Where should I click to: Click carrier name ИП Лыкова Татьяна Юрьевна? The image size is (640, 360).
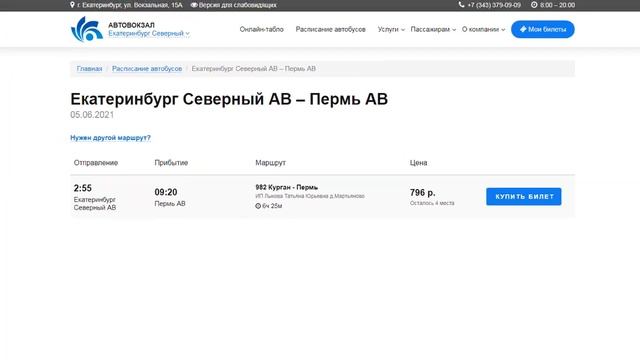point(310,196)
